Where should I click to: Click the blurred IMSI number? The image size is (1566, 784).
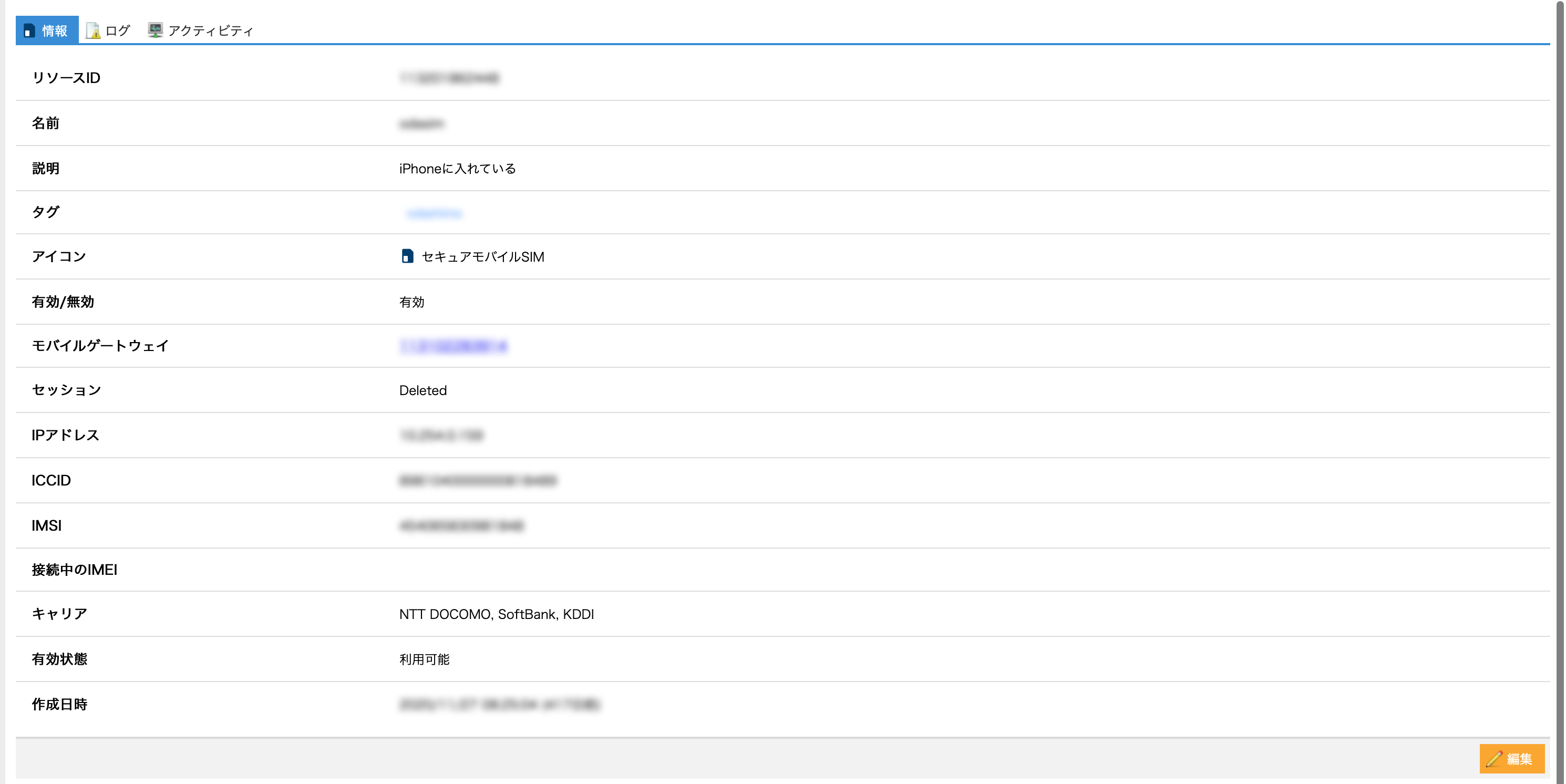461,525
